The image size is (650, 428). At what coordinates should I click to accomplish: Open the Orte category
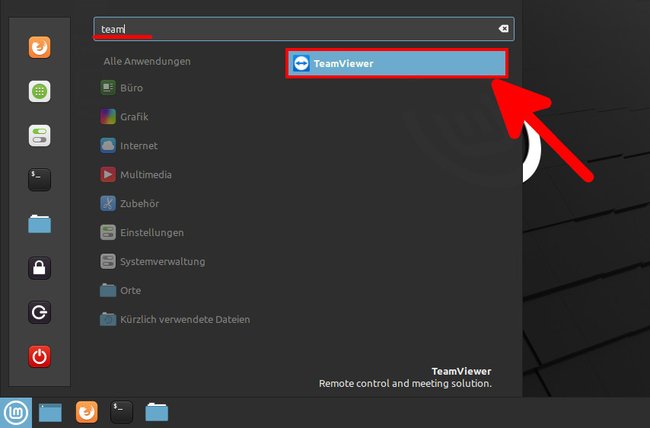[121, 290]
